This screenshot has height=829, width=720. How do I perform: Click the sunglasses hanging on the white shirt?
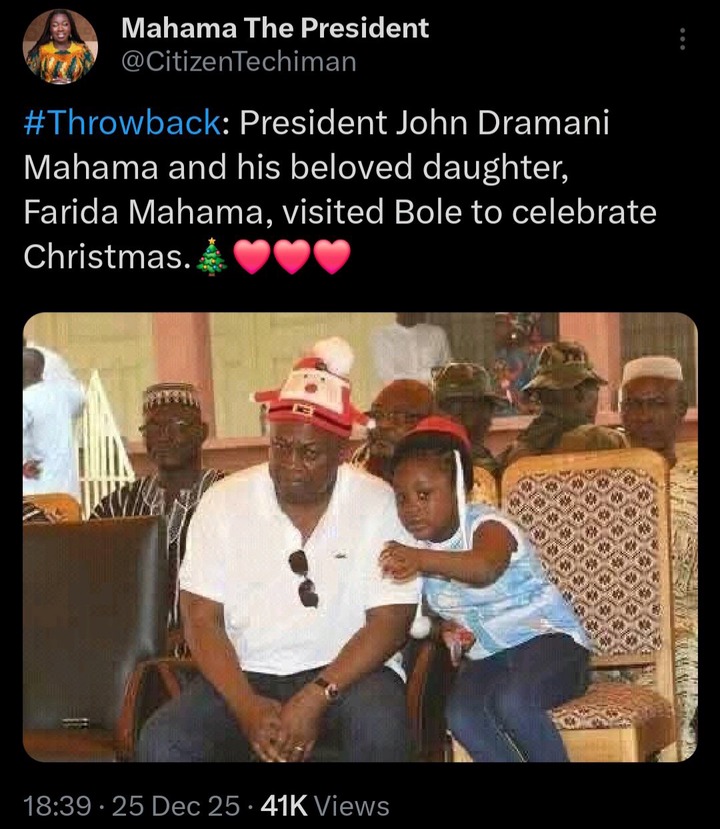tap(304, 577)
